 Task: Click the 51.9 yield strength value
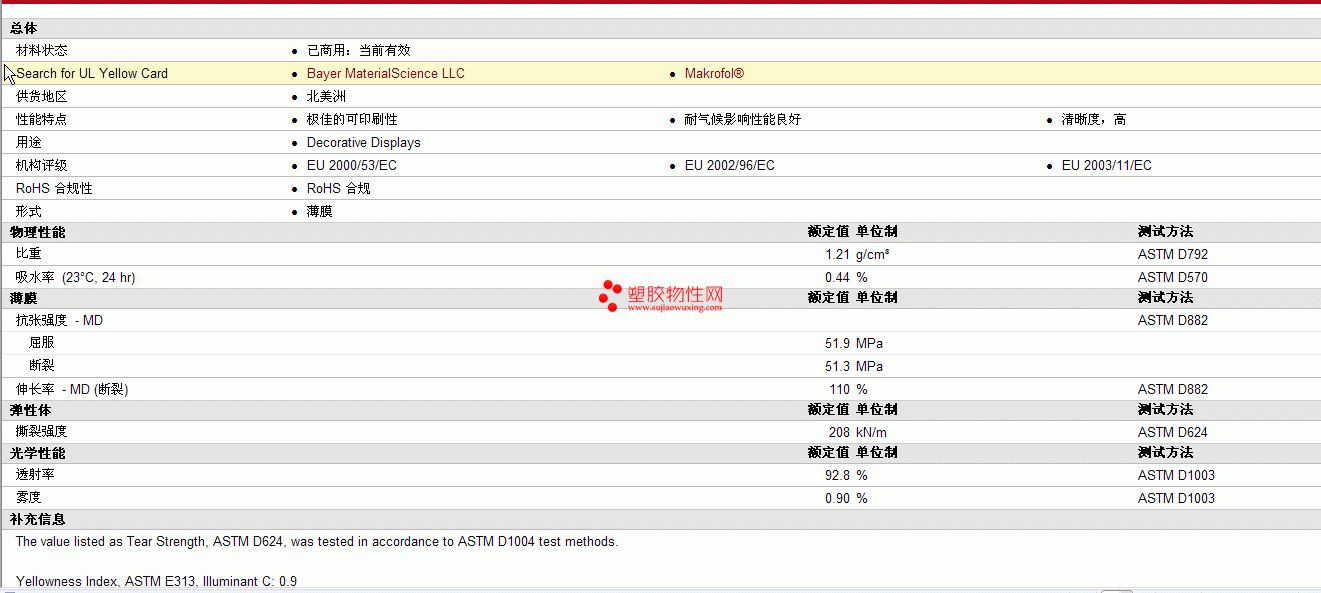point(837,344)
